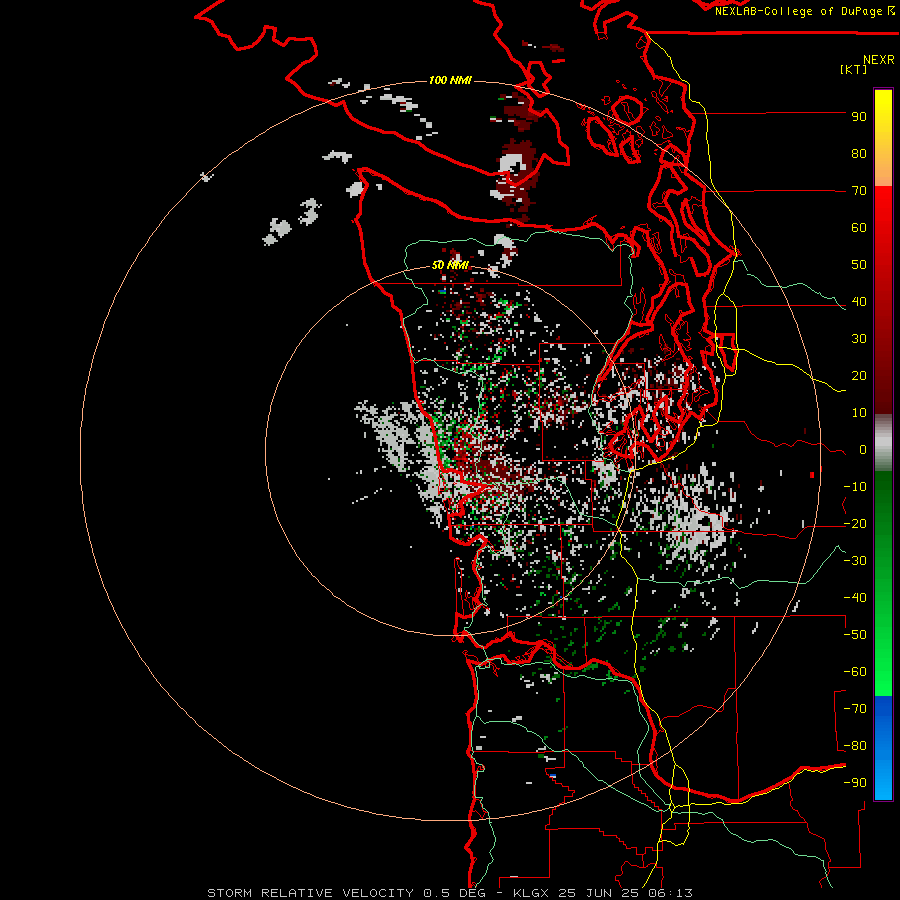Click the 0 knot scale label
The height and width of the screenshot is (900, 900).
pos(863,450)
